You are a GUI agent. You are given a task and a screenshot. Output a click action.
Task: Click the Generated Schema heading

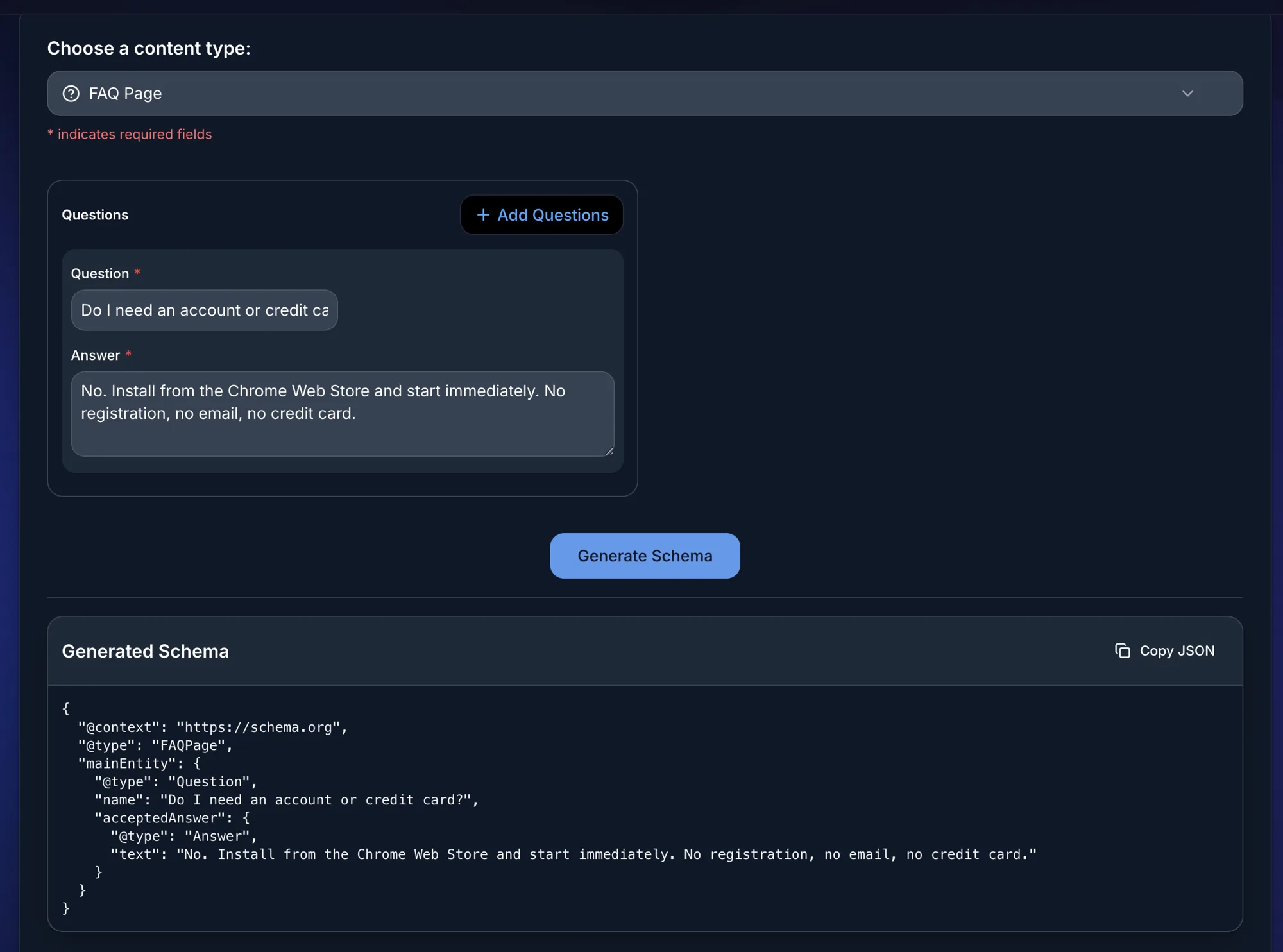coord(145,651)
